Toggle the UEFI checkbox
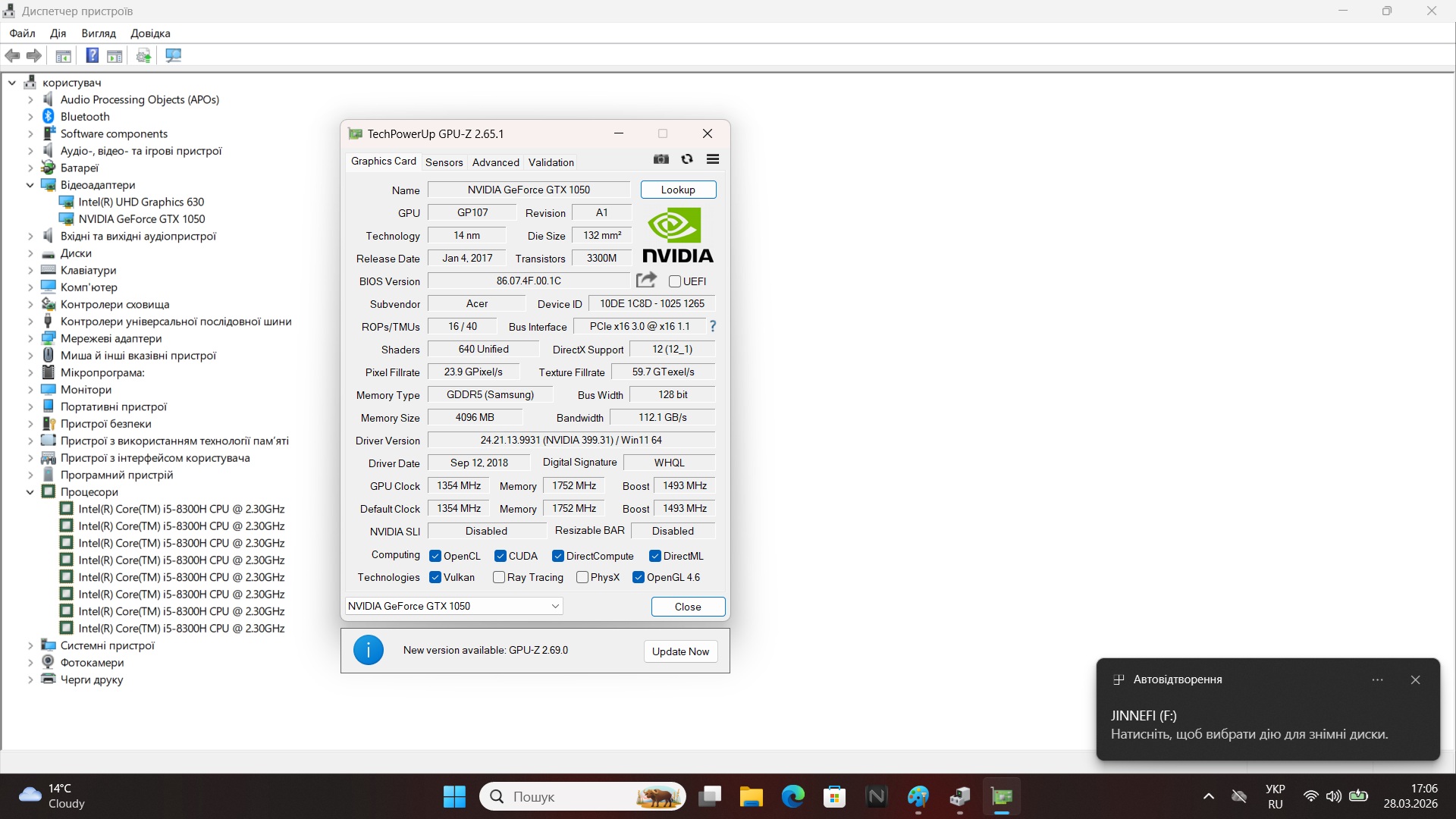This screenshot has height=819, width=1456. (675, 281)
